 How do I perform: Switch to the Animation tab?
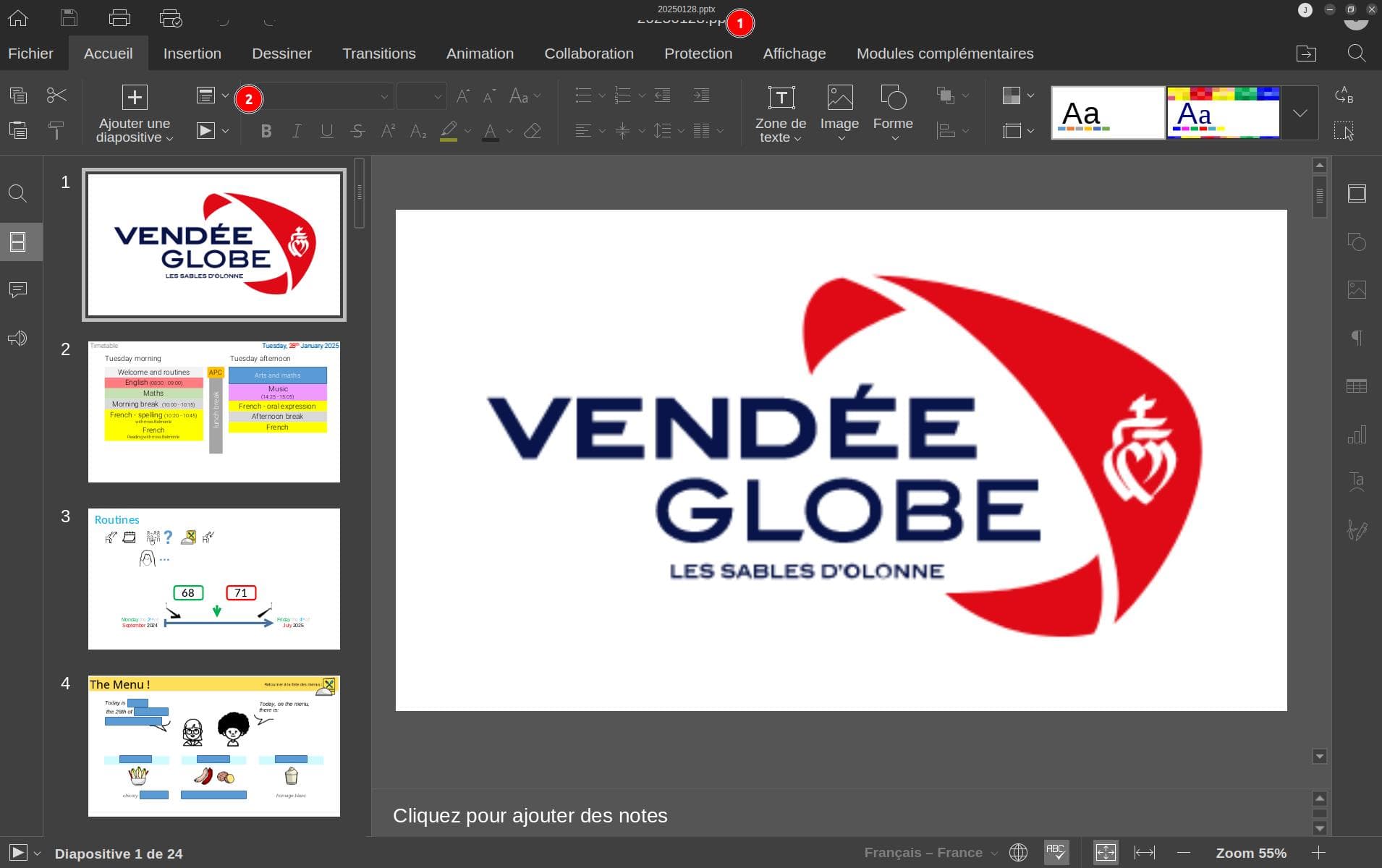point(480,54)
